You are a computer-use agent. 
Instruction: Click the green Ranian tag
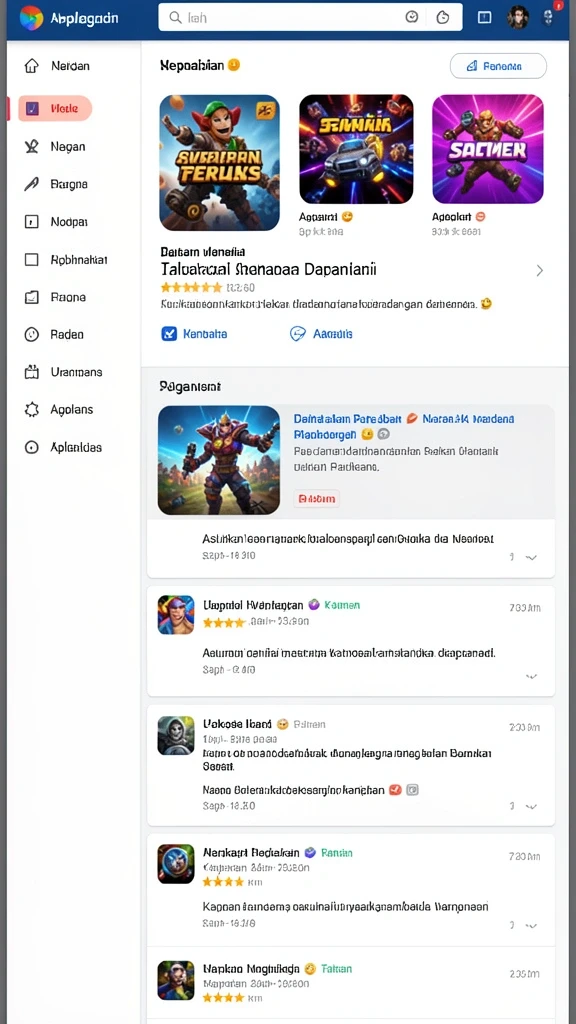[337, 853]
